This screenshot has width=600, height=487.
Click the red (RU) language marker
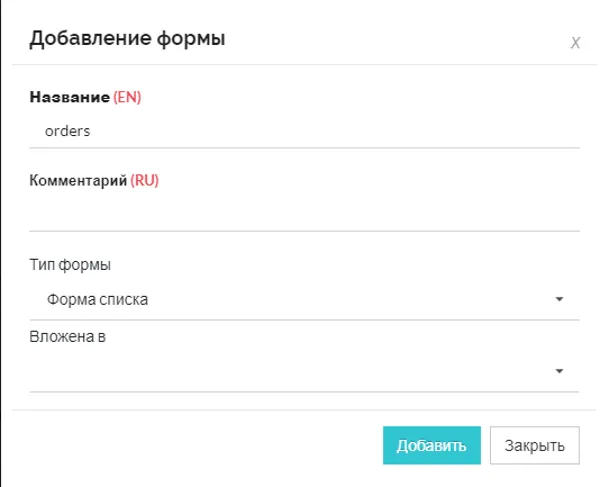point(145,181)
